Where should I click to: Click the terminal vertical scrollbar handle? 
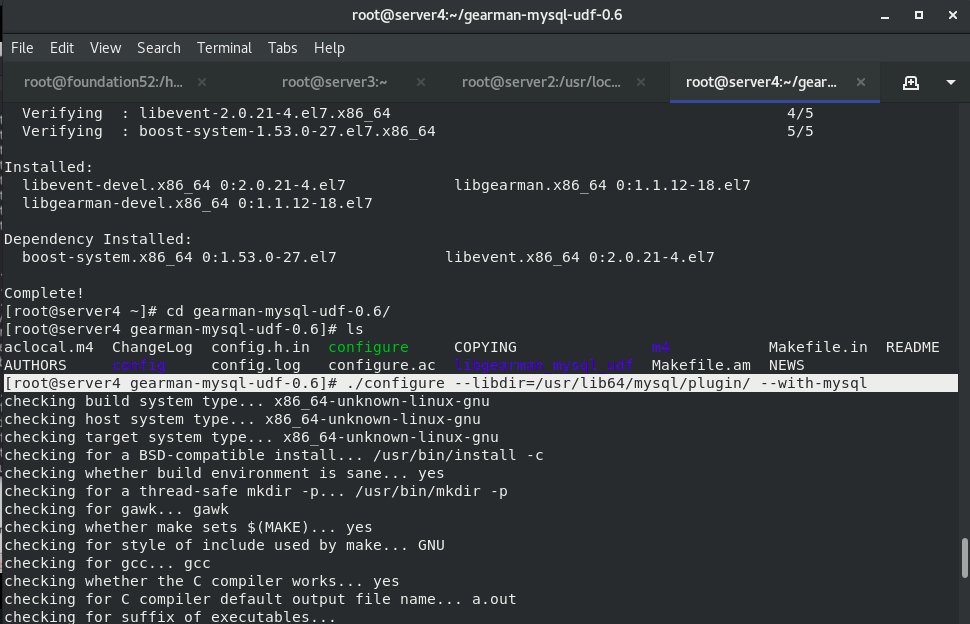964,558
